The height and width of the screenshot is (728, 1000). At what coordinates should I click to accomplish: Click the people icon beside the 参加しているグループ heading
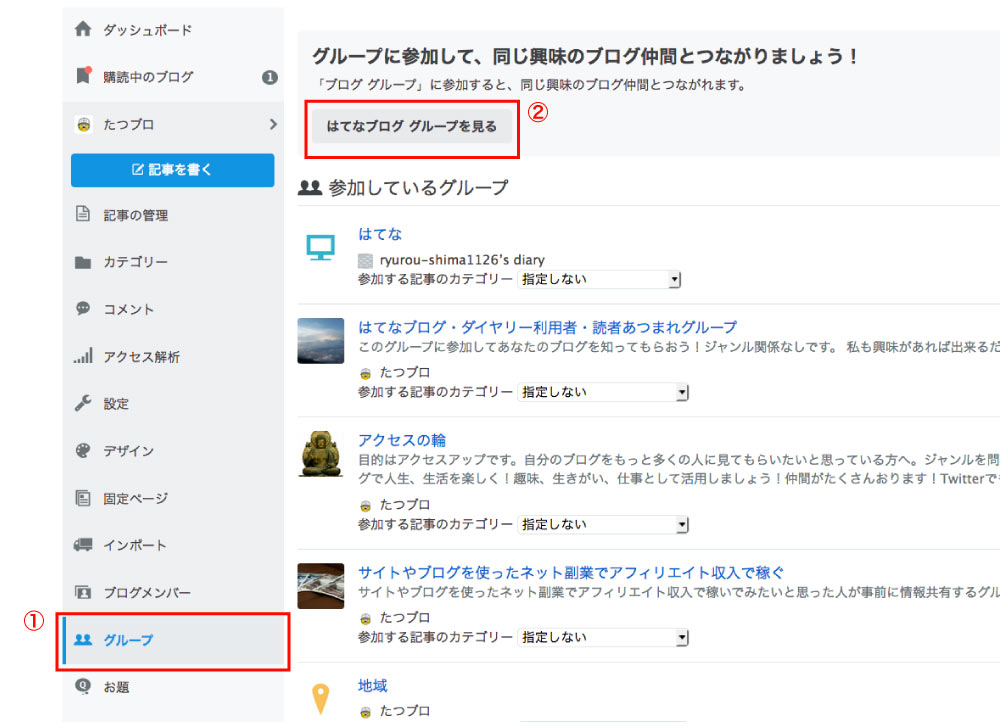click(310, 187)
